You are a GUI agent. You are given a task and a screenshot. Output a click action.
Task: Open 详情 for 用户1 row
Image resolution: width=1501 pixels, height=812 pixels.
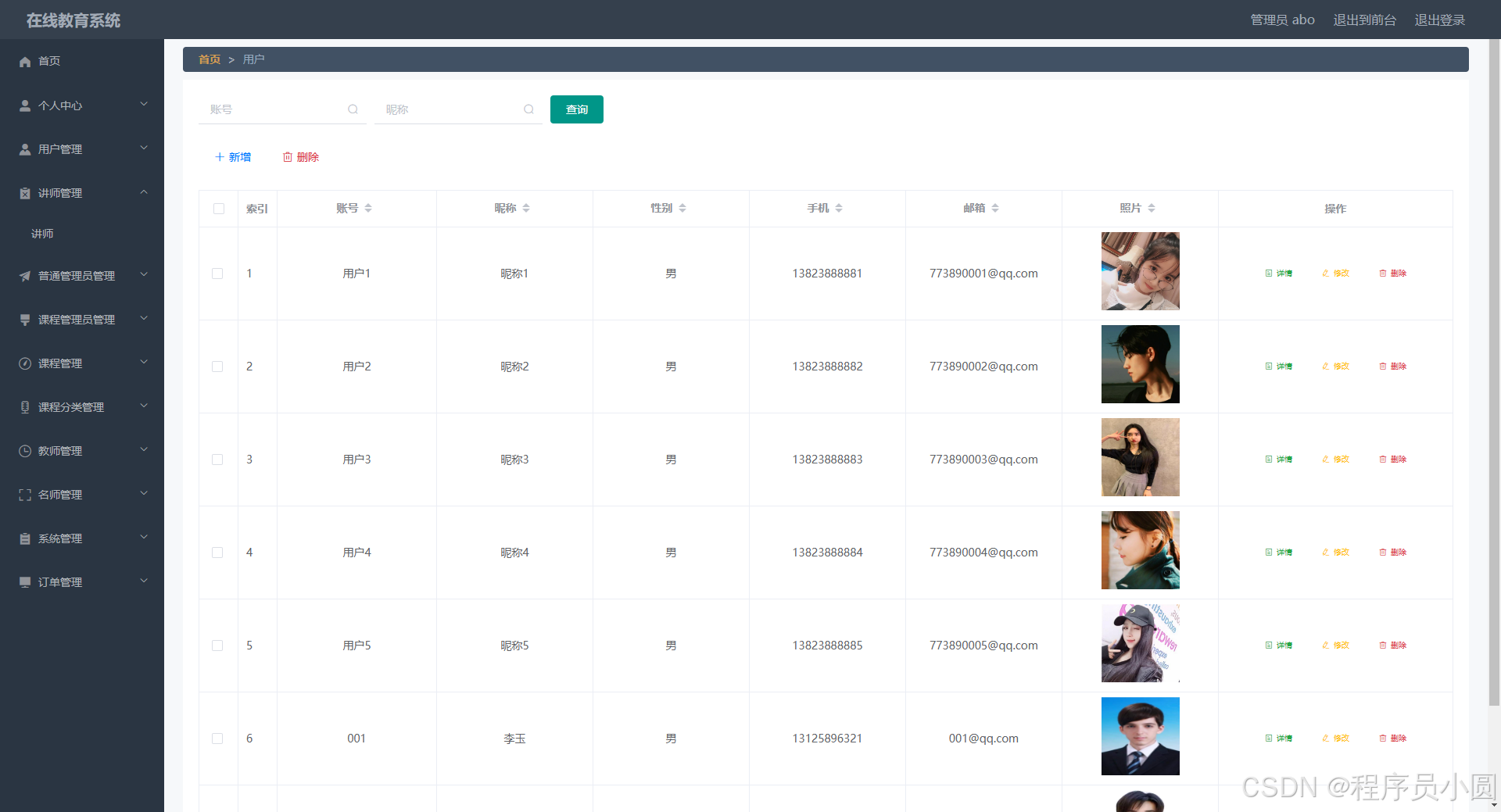point(1279,274)
